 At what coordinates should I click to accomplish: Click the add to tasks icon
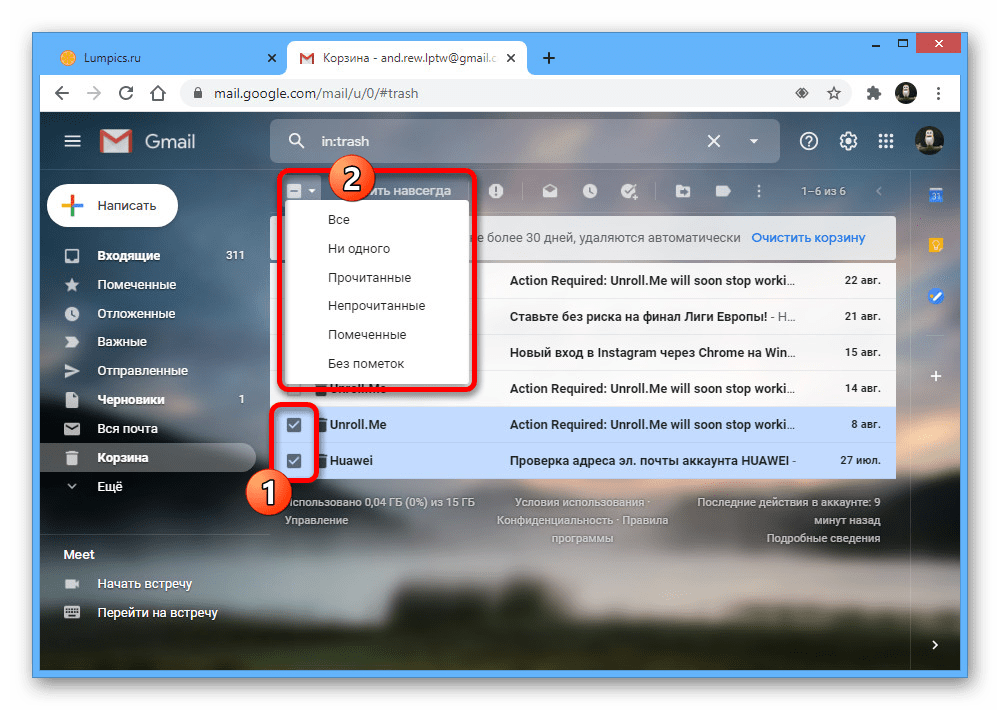tap(629, 191)
